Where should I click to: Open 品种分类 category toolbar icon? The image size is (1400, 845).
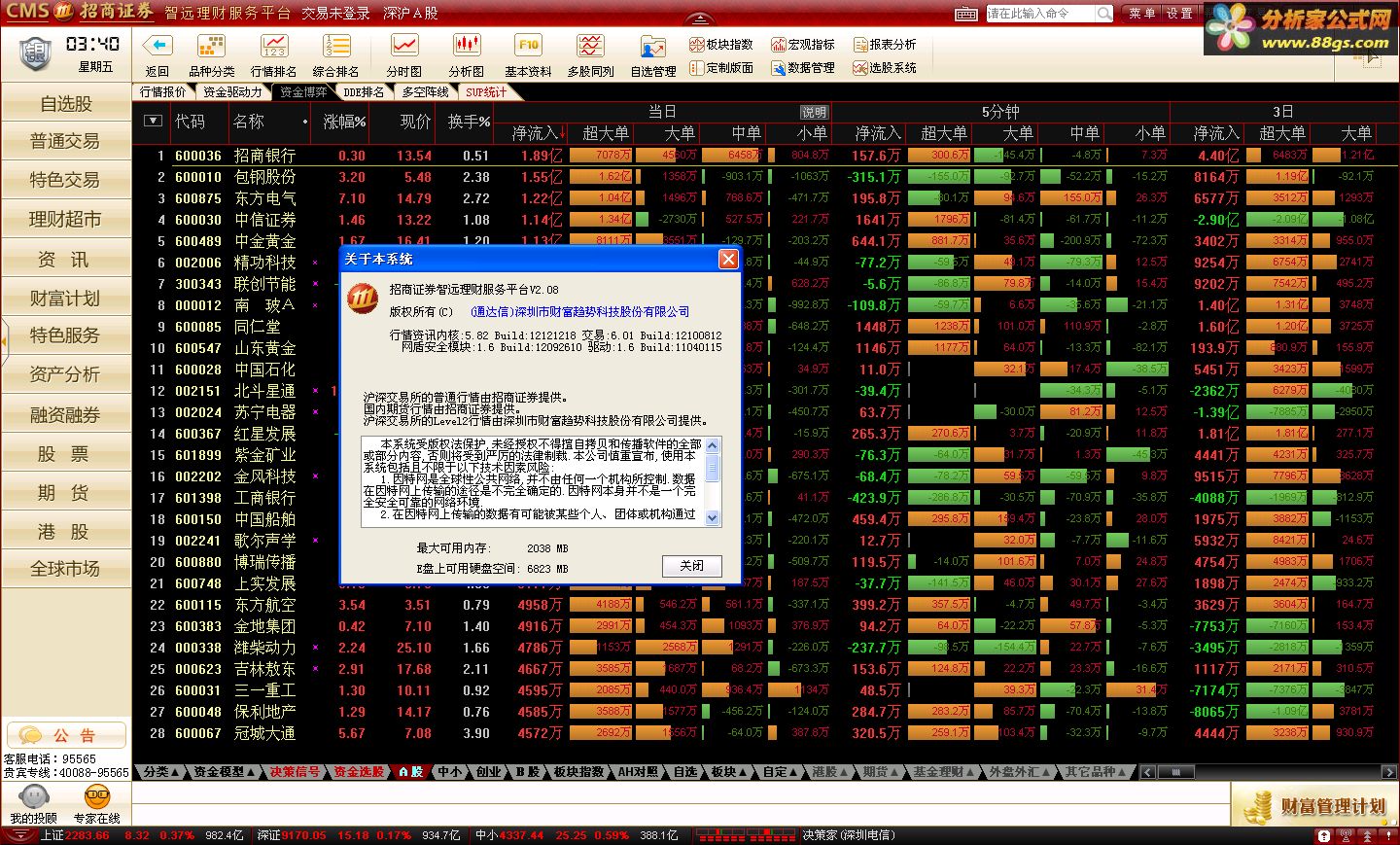(x=211, y=46)
